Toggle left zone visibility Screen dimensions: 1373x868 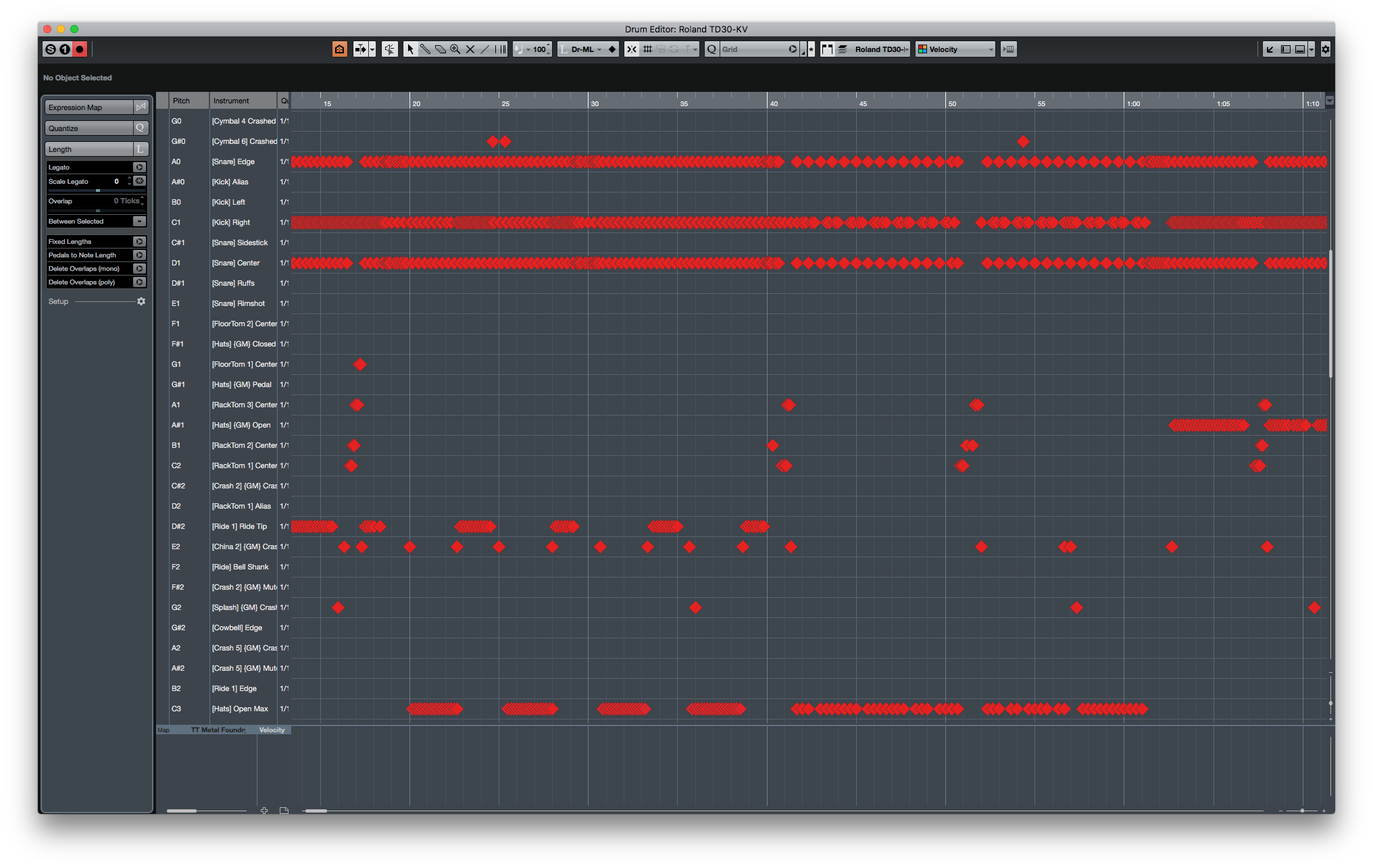pyautogui.click(x=1285, y=49)
